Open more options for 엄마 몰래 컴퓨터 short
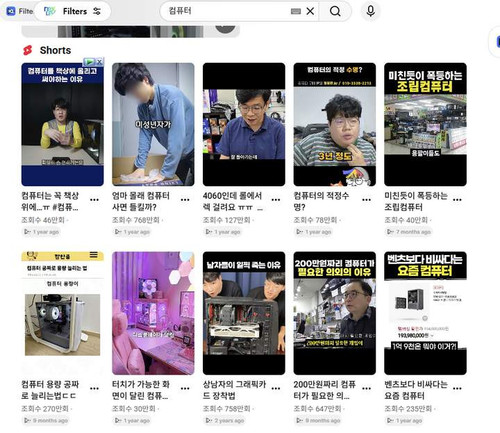 pyautogui.click(x=185, y=200)
